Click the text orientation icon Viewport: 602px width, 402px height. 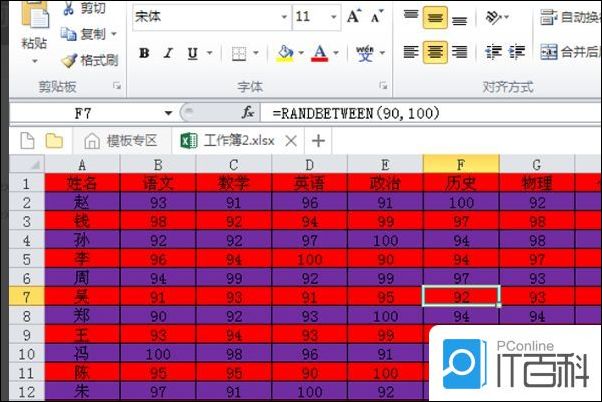tap(494, 17)
